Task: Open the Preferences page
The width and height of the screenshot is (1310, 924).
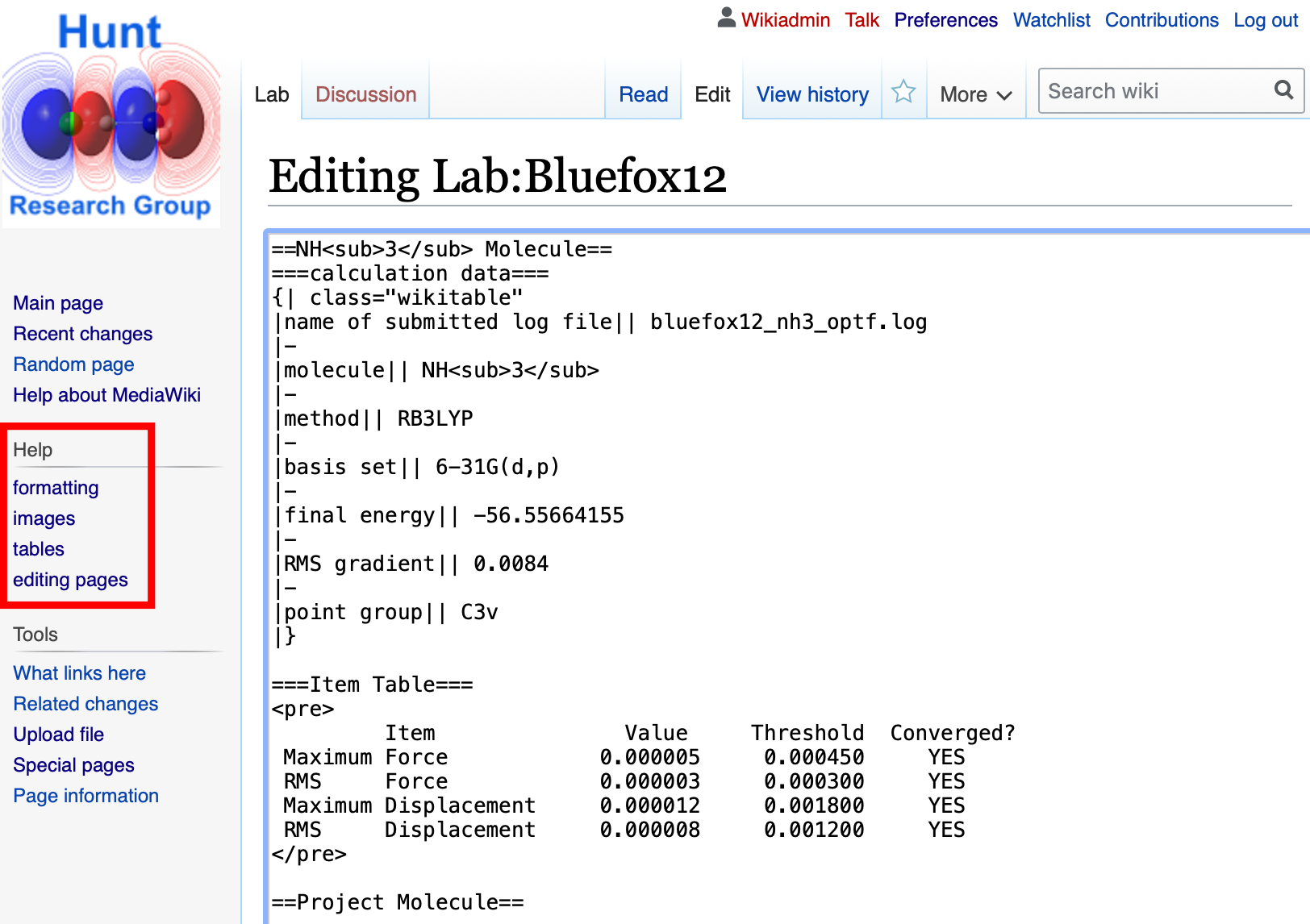Action: (x=945, y=19)
